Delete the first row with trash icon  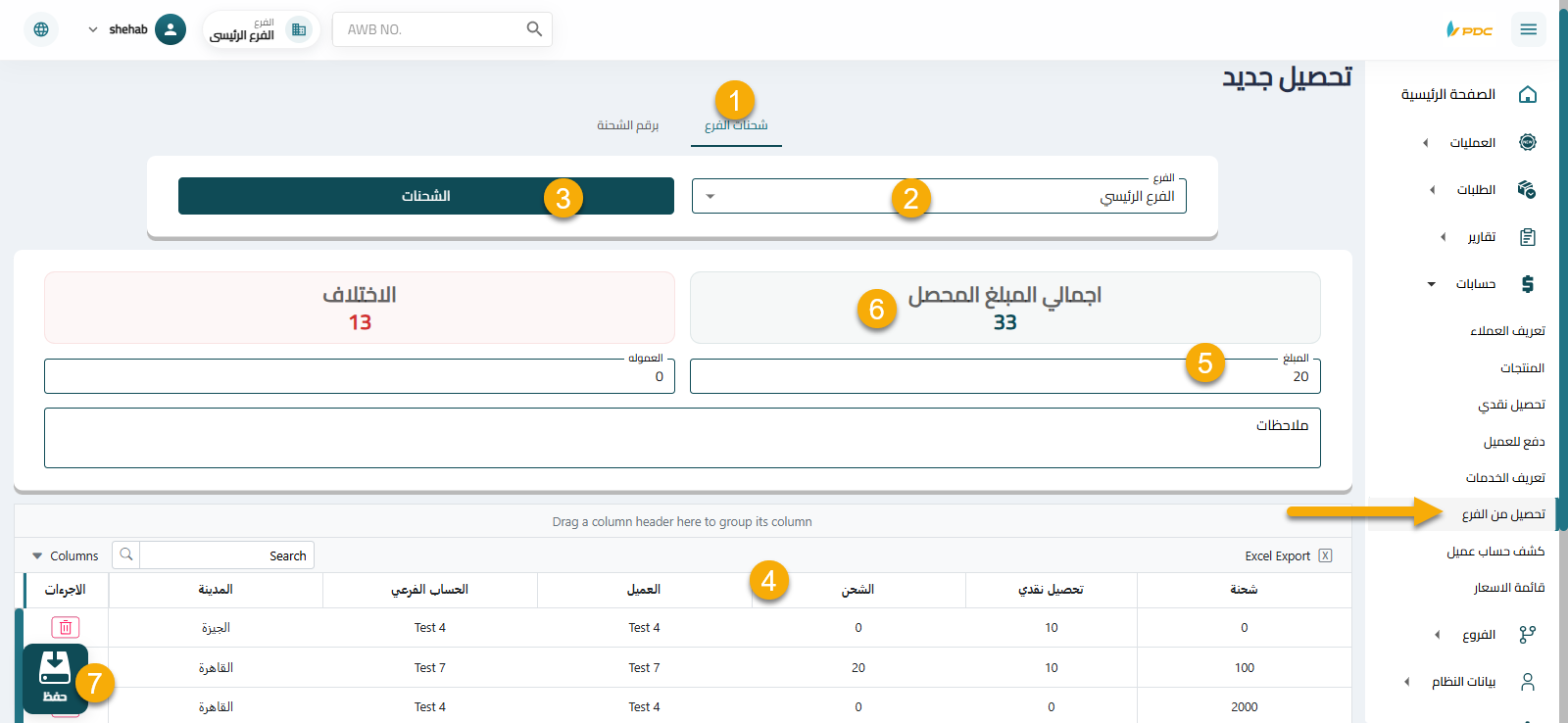(x=66, y=628)
